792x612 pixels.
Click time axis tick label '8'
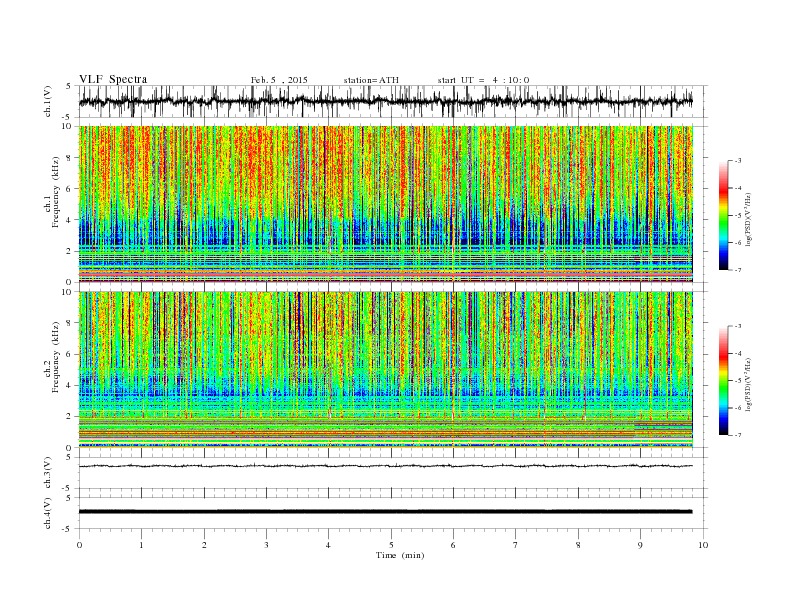pos(578,545)
